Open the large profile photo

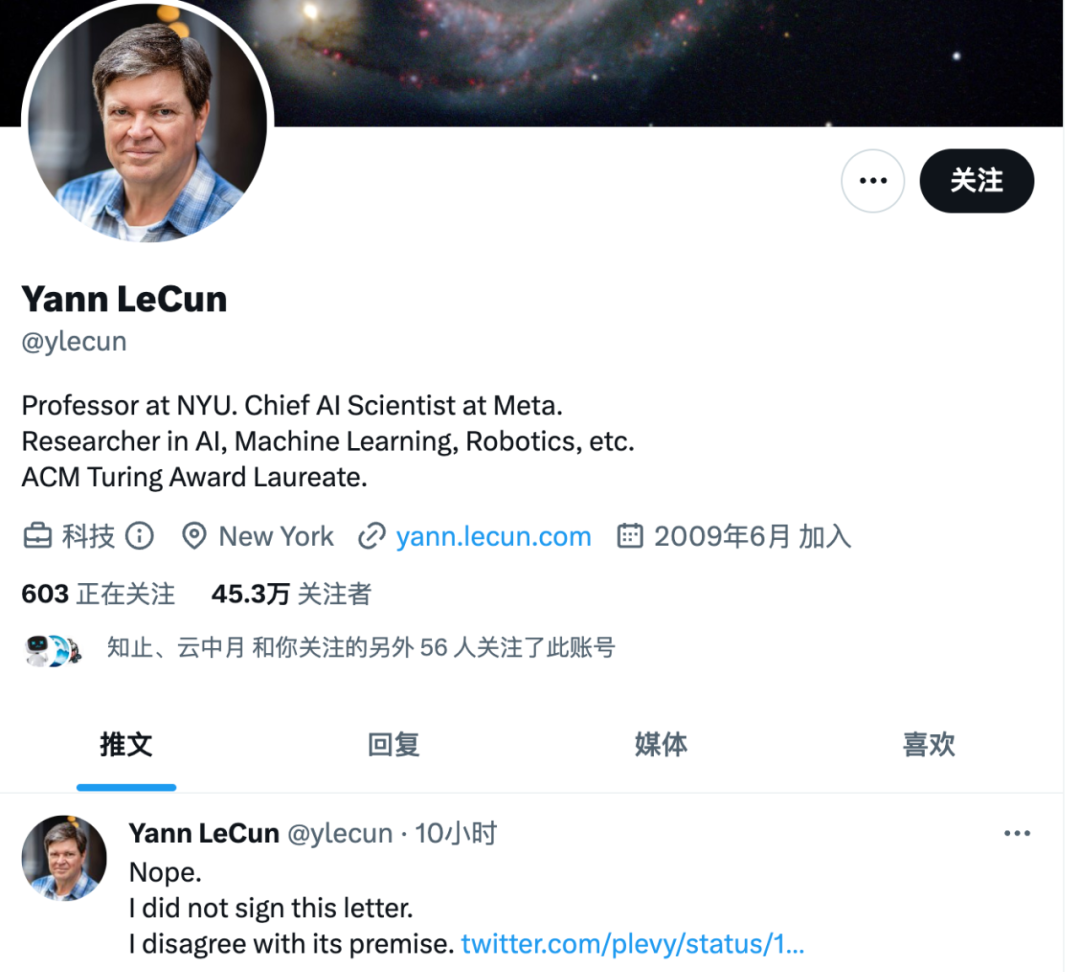tap(147, 122)
